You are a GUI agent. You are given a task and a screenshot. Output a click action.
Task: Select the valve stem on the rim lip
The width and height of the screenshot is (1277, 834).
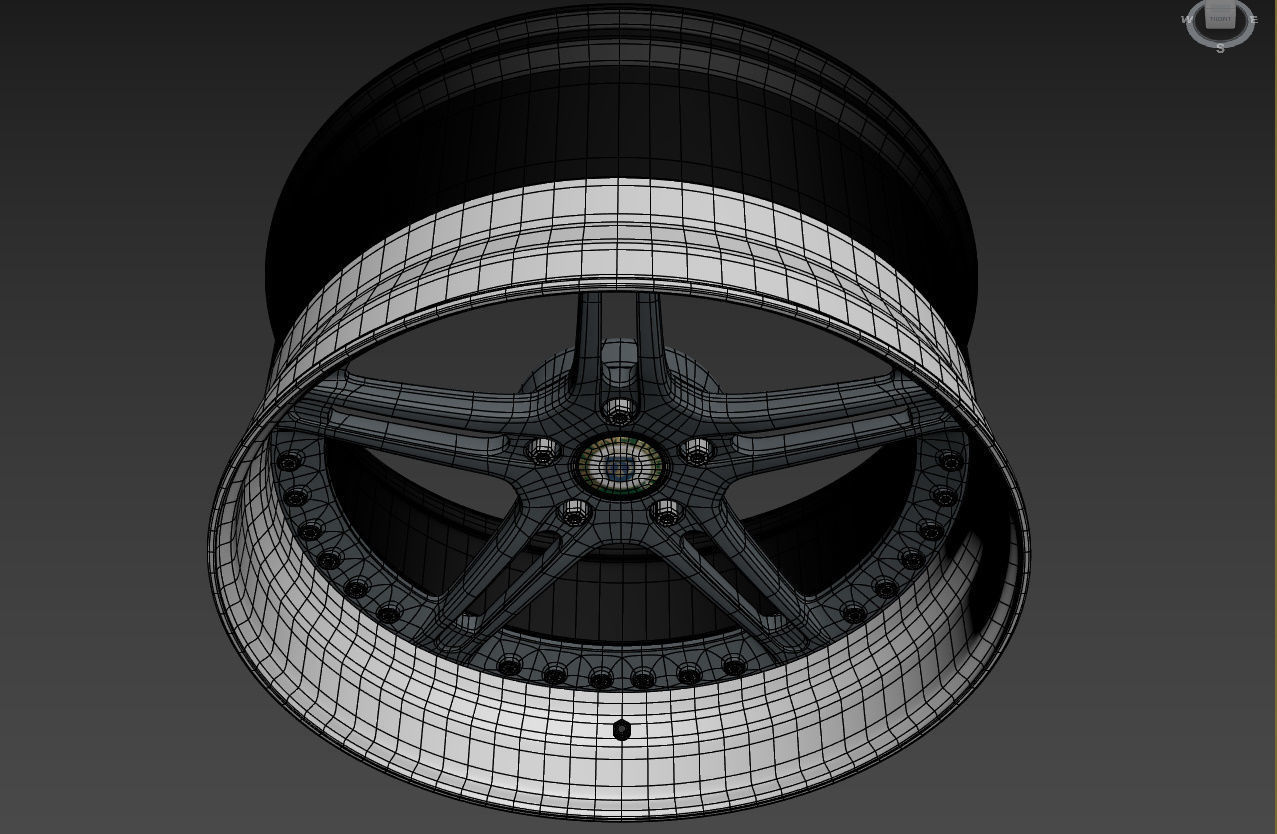click(621, 730)
